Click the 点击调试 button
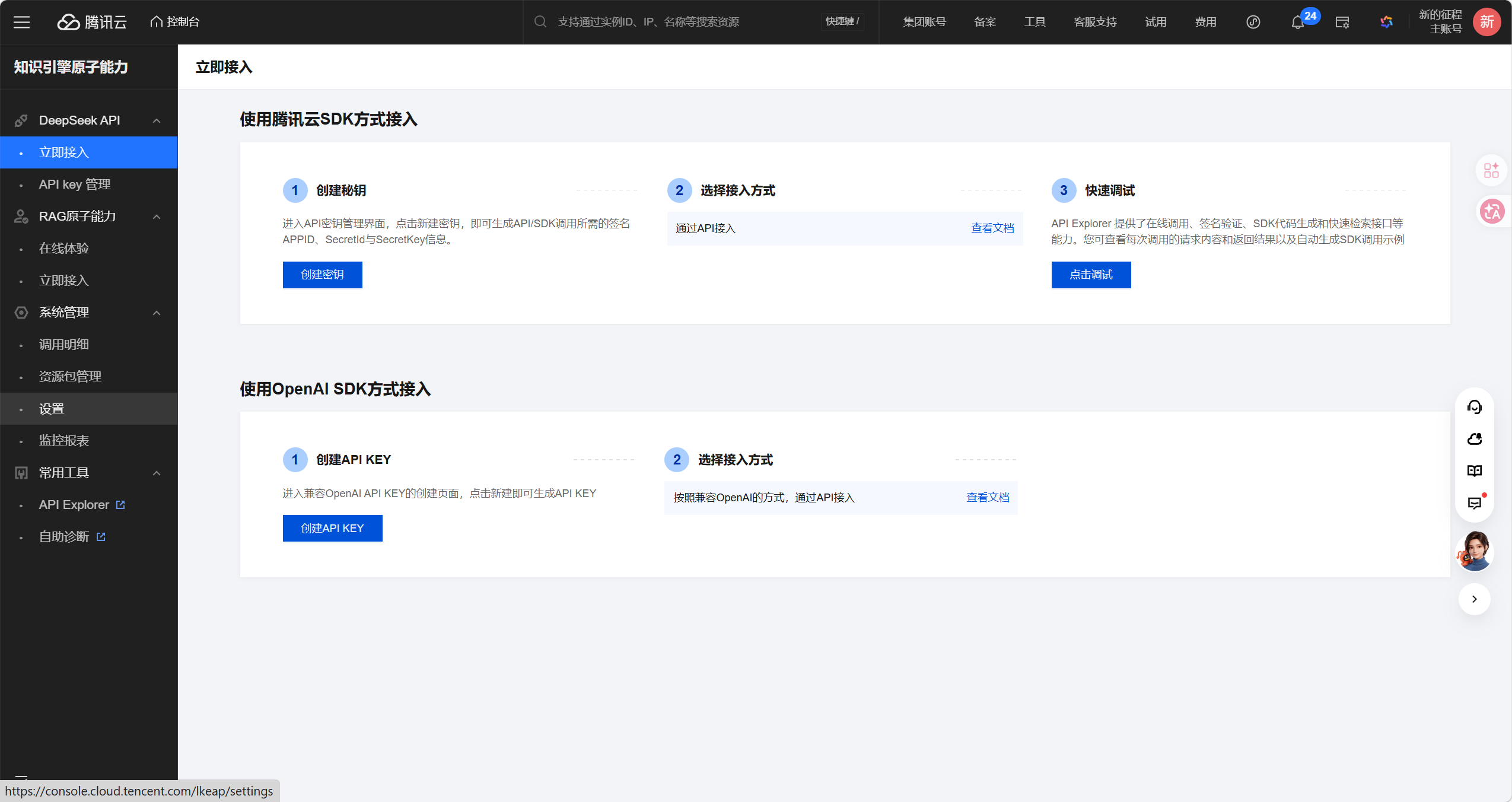 [1091, 275]
